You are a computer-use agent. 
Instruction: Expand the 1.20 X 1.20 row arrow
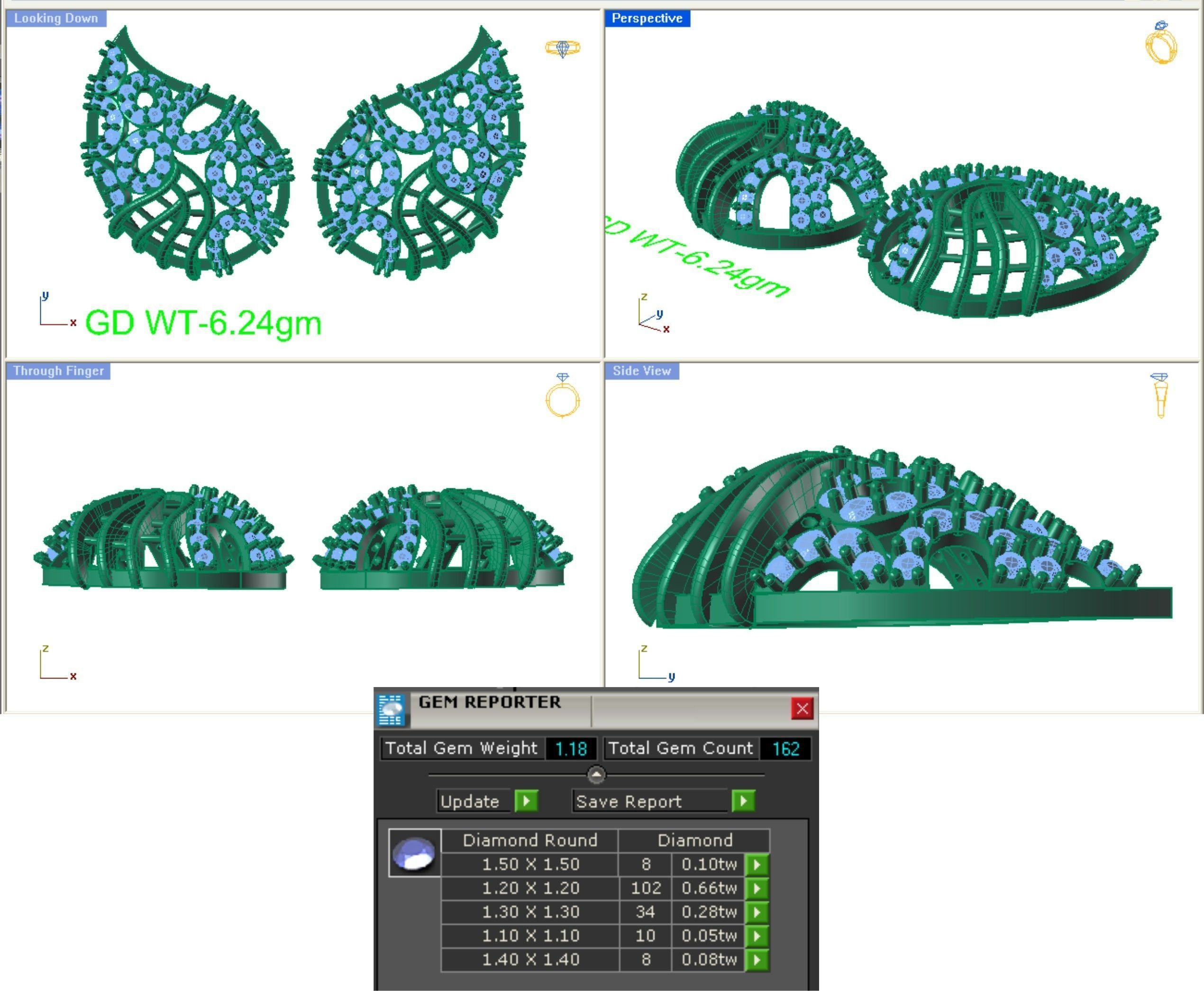click(x=757, y=888)
